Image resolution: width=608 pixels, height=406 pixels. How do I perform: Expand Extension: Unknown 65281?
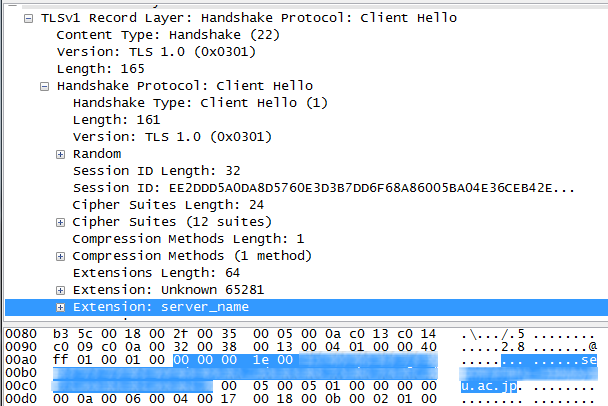coord(60,290)
